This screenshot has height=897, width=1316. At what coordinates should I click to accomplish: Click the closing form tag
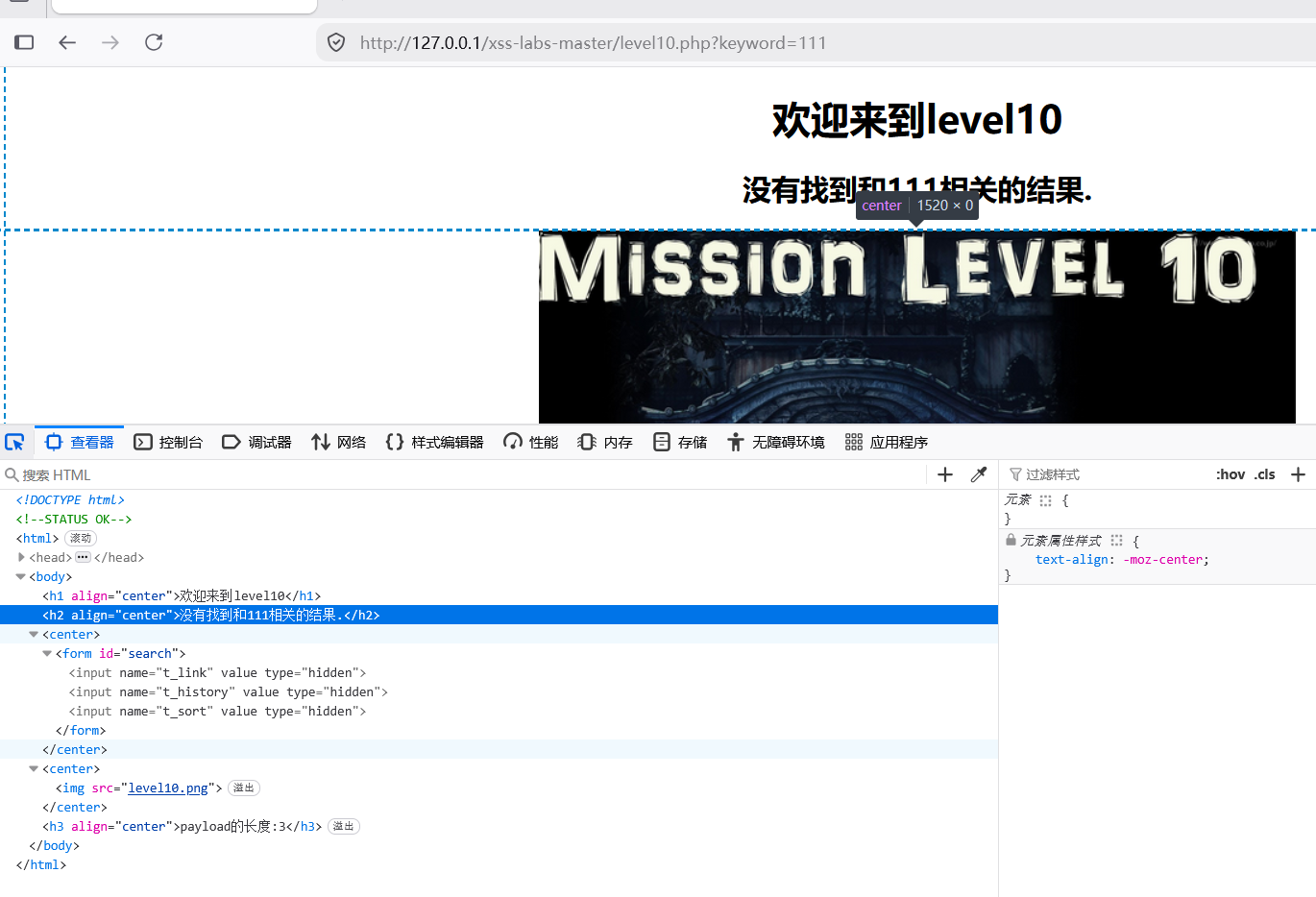81,730
